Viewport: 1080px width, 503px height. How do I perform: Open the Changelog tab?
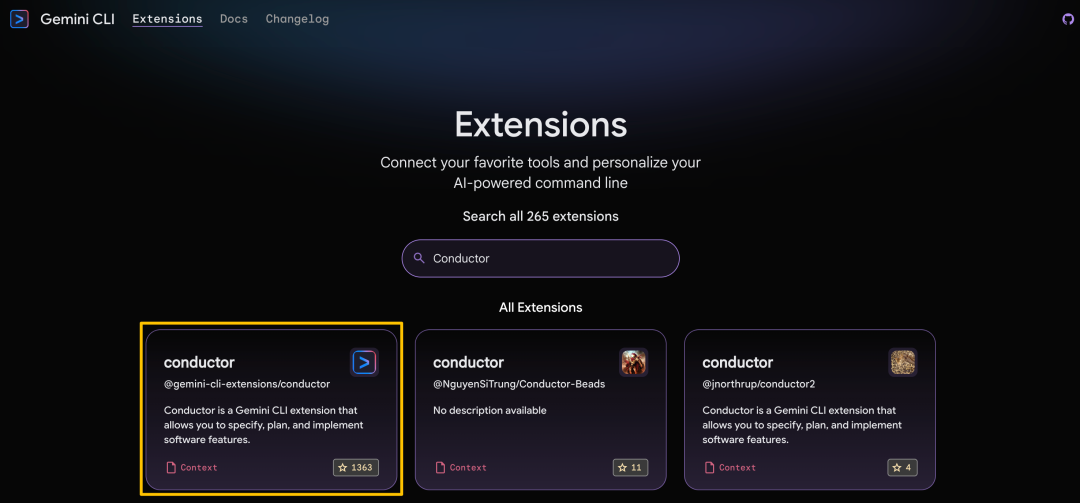pos(298,19)
